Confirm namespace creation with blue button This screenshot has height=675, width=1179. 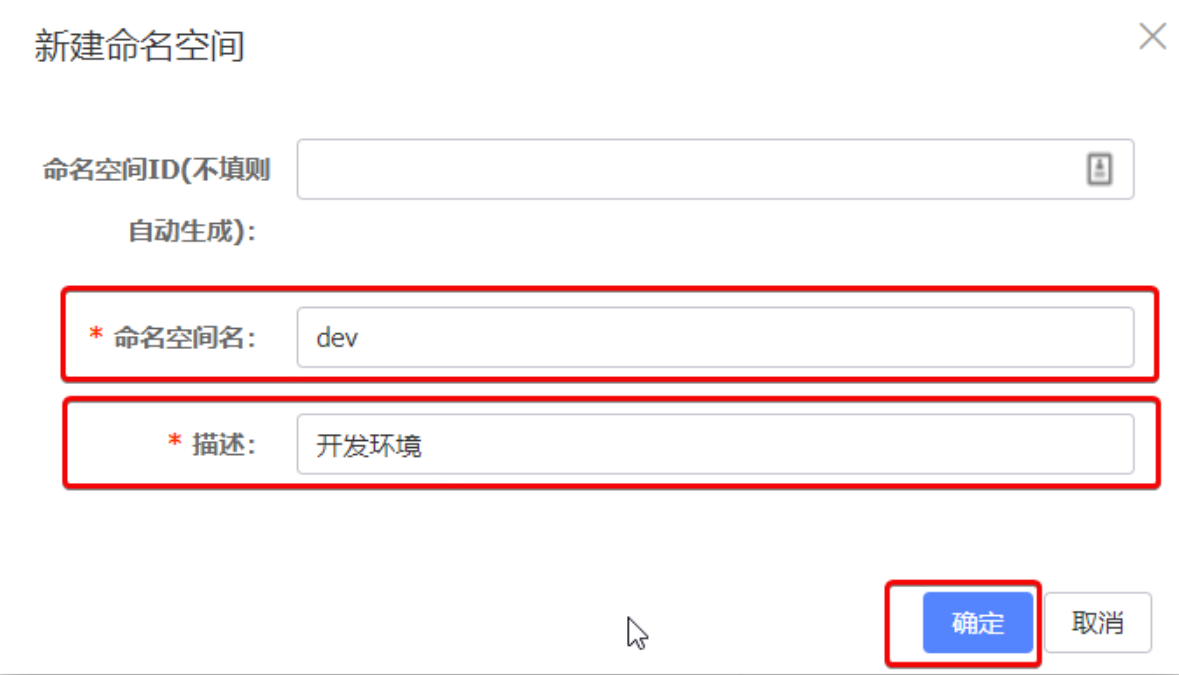[x=977, y=622]
